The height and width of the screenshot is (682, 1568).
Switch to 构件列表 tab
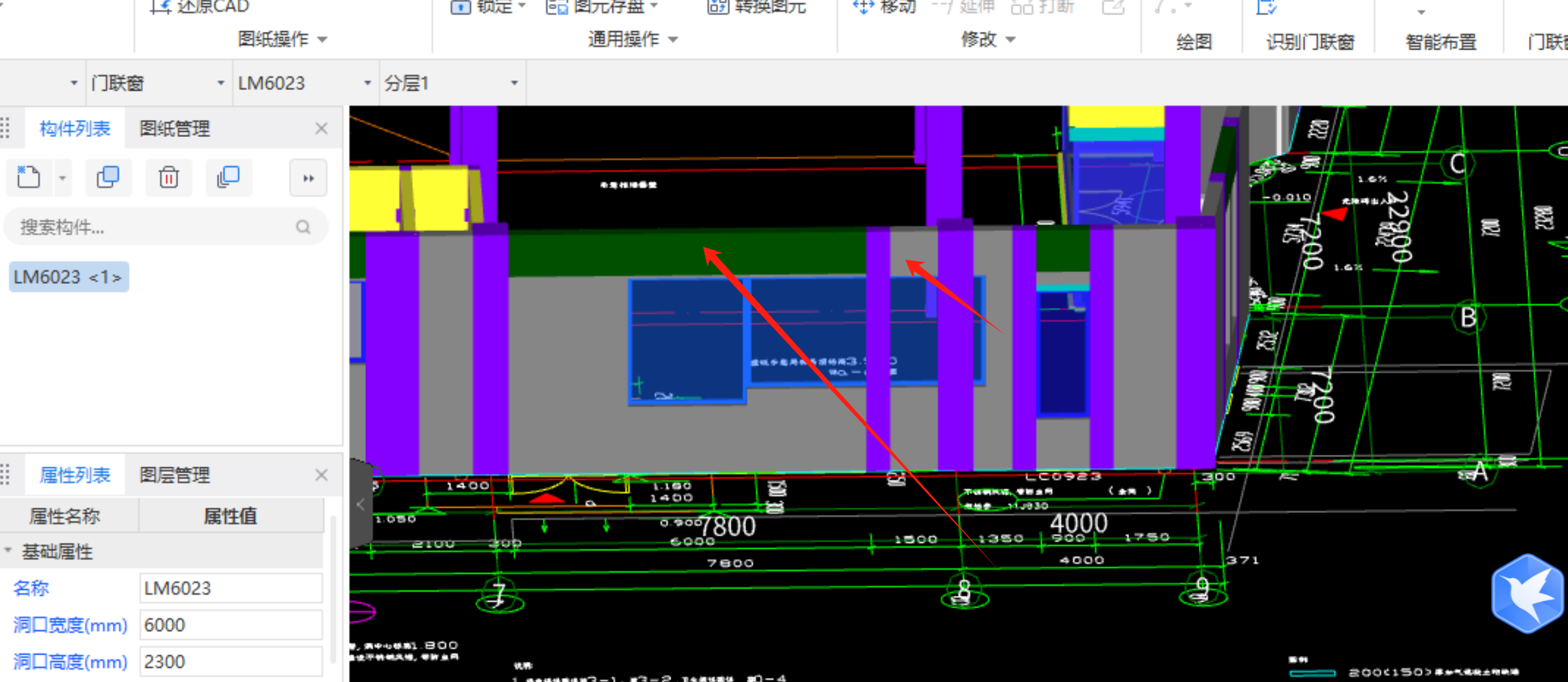[x=74, y=129]
